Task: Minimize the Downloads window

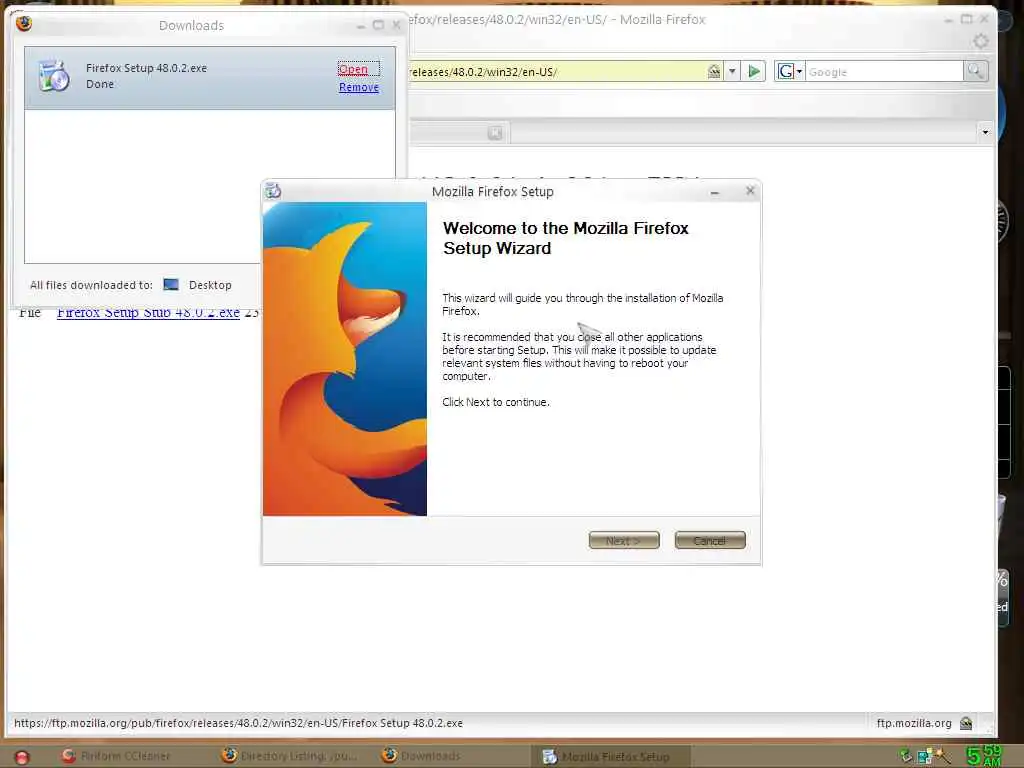Action: pos(360,26)
